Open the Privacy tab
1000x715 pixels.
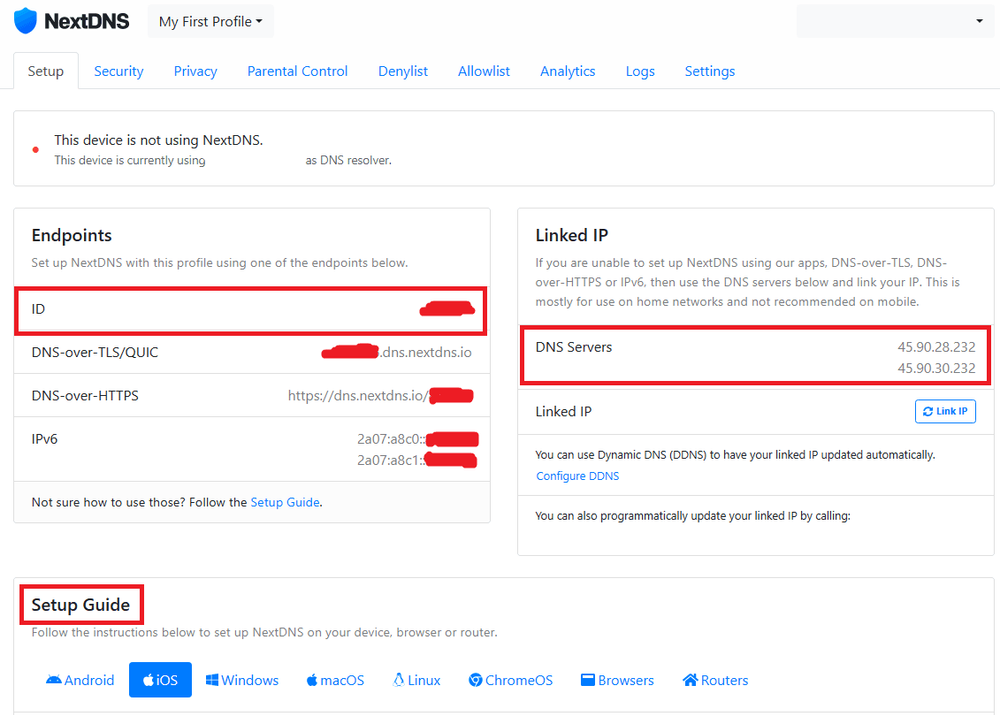pos(195,71)
